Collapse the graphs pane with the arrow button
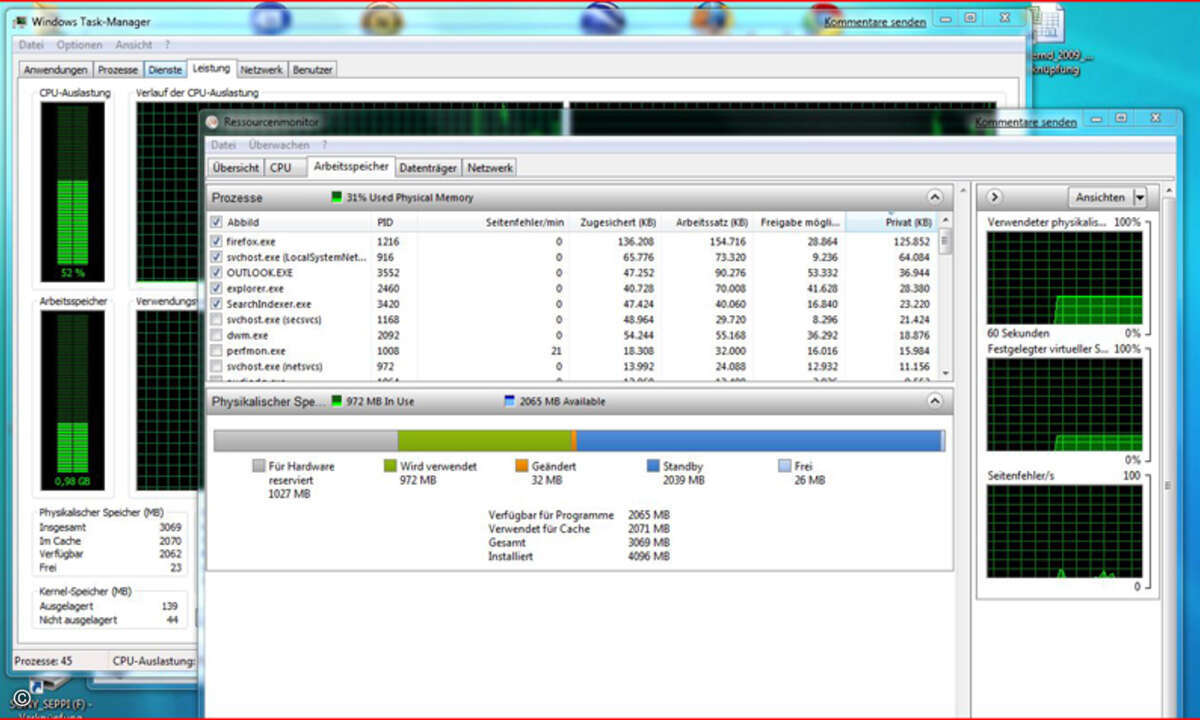 click(995, 197)
